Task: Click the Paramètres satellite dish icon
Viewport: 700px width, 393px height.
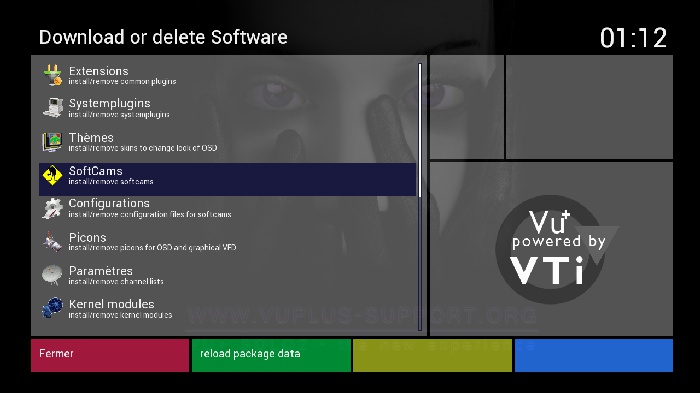Action: tap(52, 275)
